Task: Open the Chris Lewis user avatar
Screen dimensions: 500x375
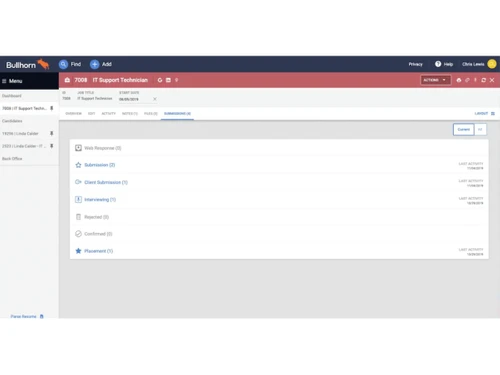Action: click(x=492, y=64)
